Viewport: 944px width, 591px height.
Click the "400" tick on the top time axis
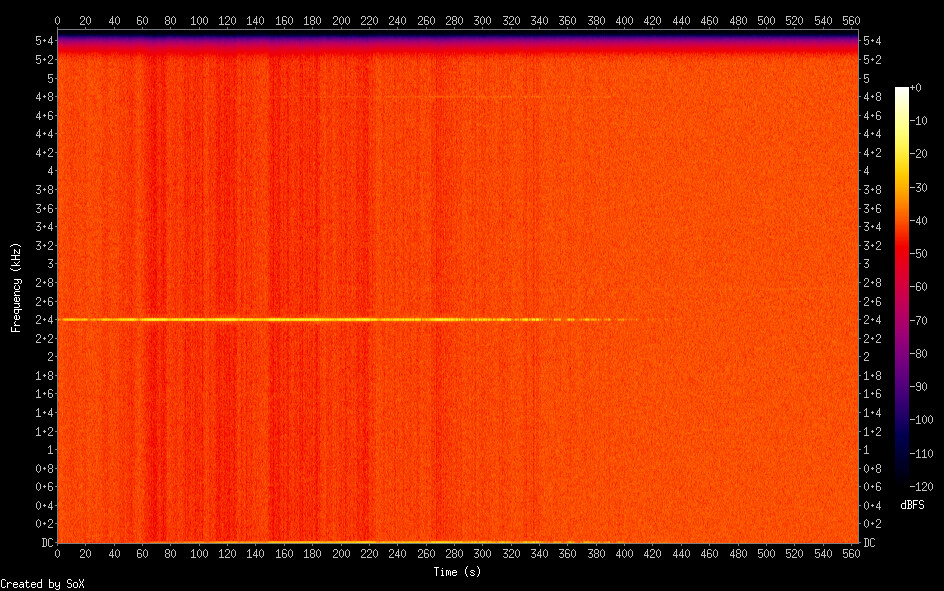click(x=627, y=21)
